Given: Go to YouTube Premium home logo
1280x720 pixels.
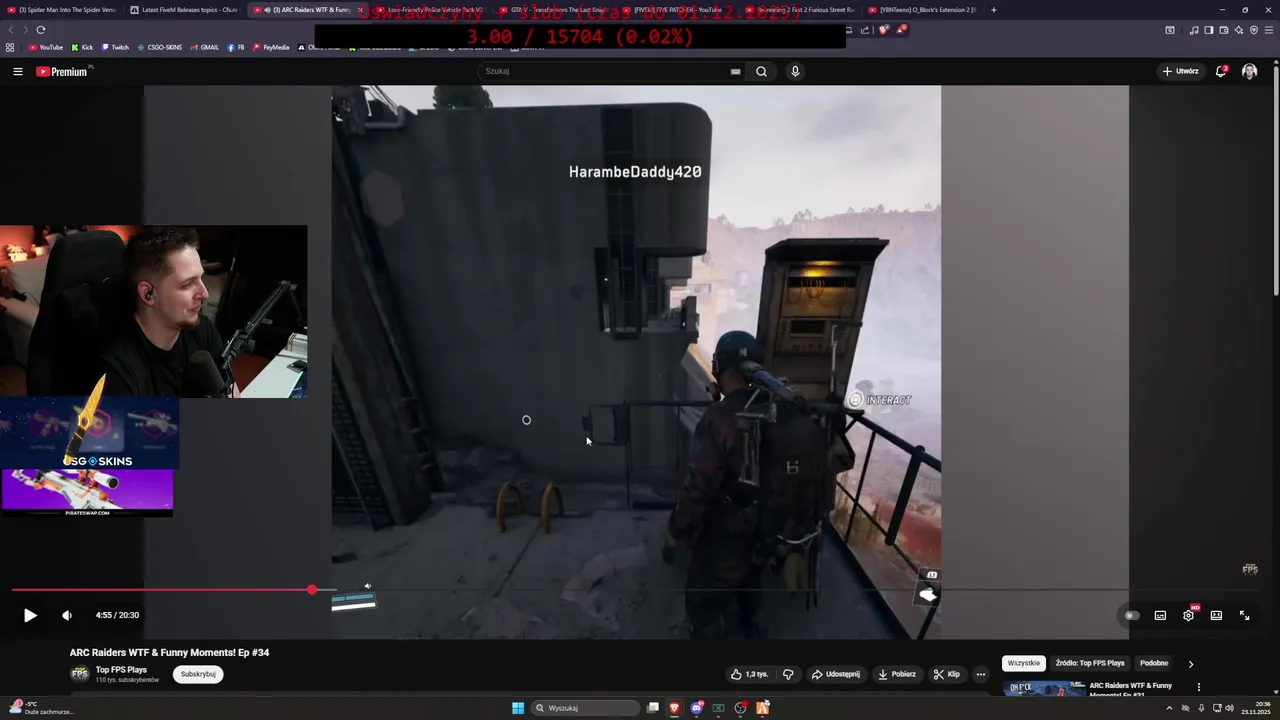Looking at the screenshot, I should 62,71.
